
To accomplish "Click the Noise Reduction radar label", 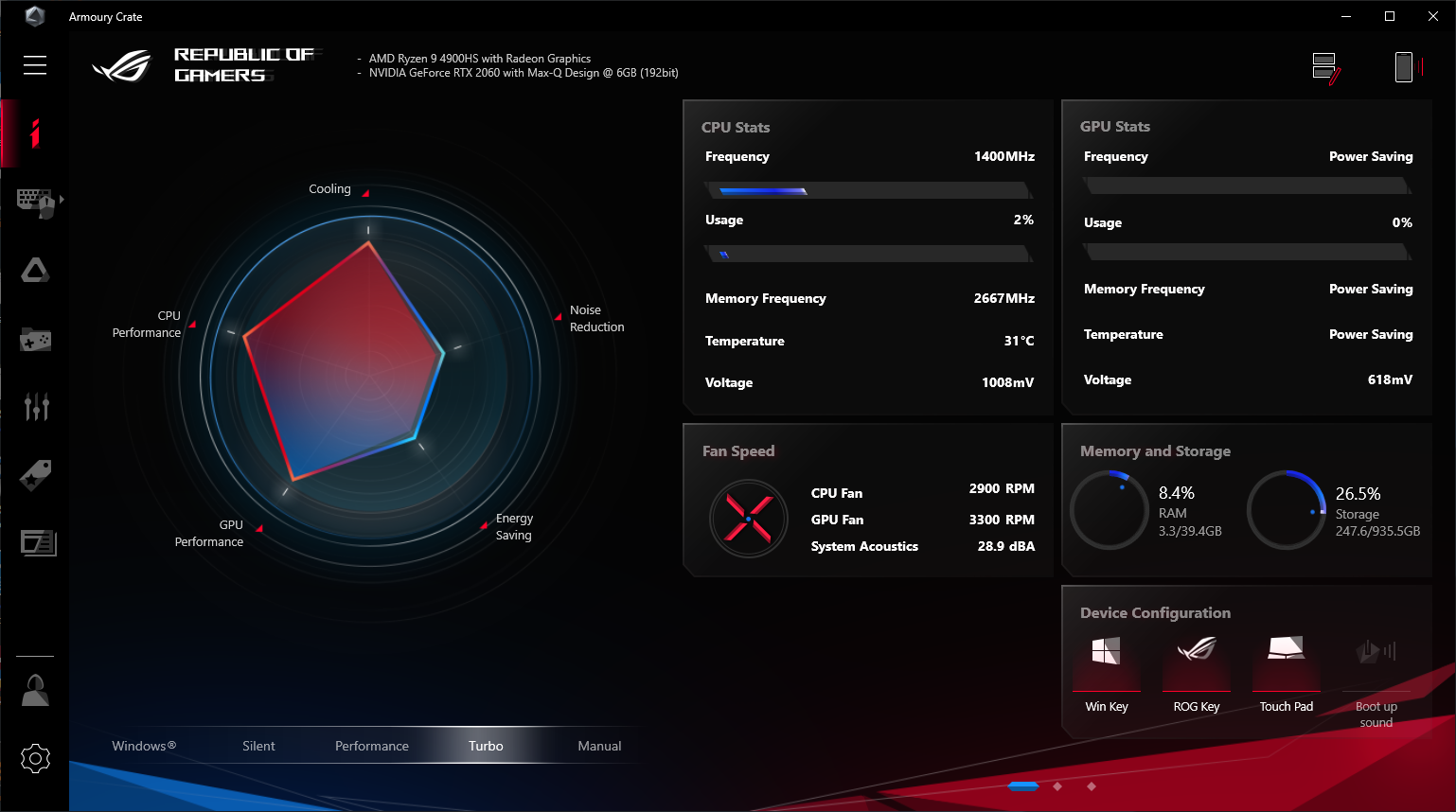I will click(x=596, y=318).
